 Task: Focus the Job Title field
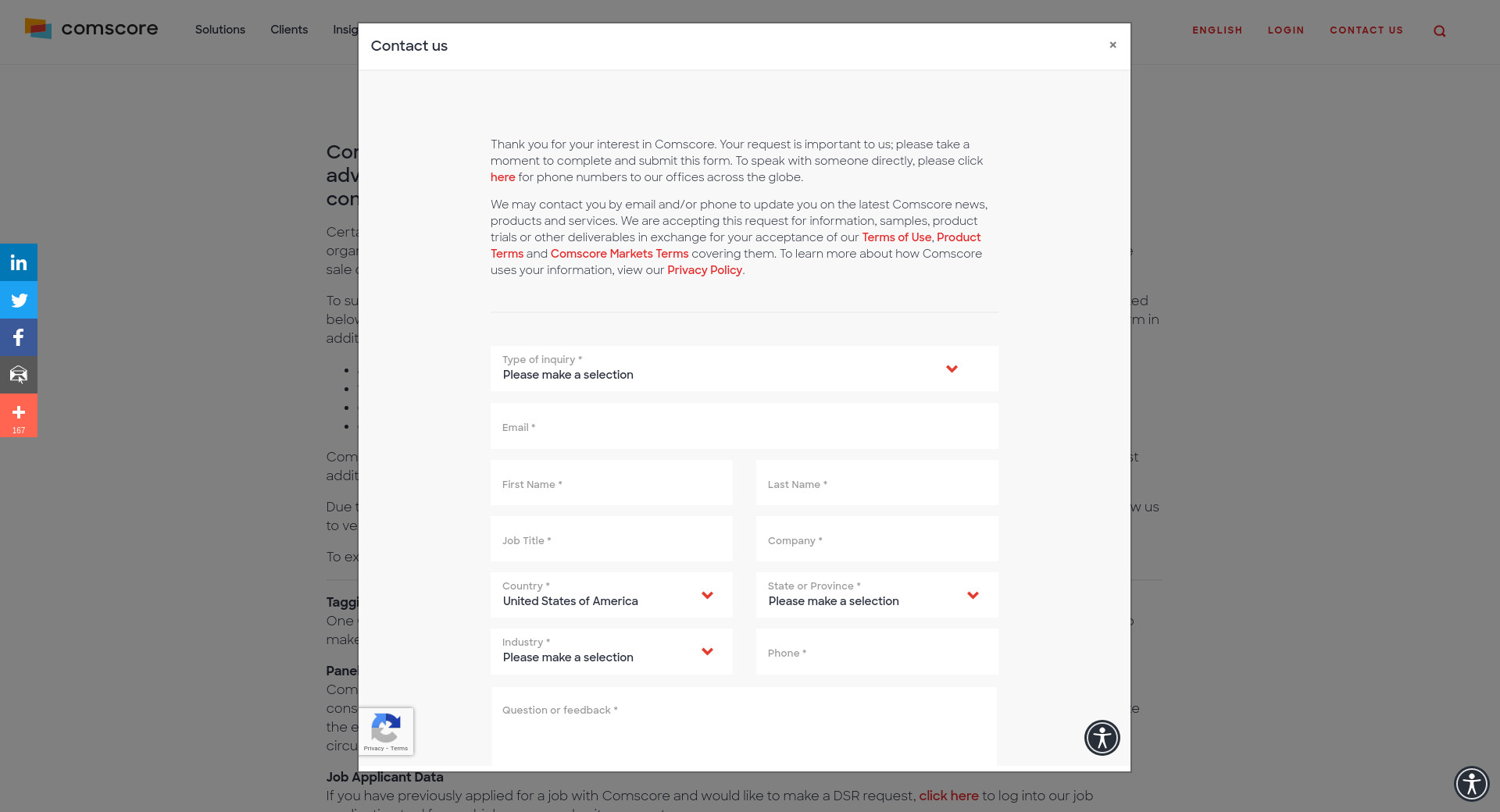[612, 539]
